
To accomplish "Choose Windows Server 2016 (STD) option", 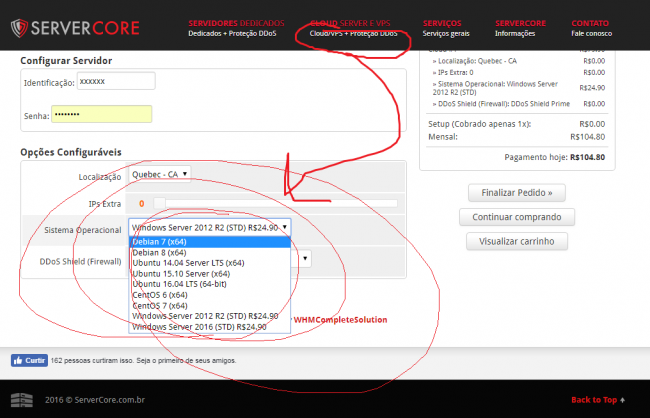I will click(210, 327).
